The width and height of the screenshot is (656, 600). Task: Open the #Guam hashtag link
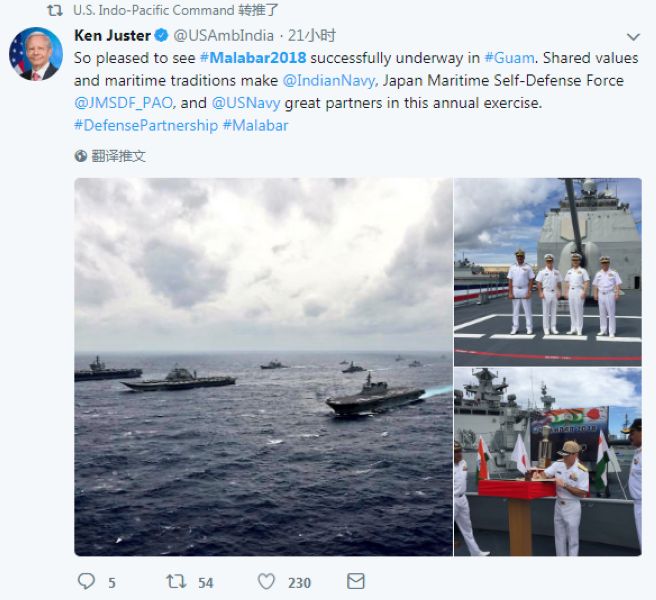click(509, 58)
